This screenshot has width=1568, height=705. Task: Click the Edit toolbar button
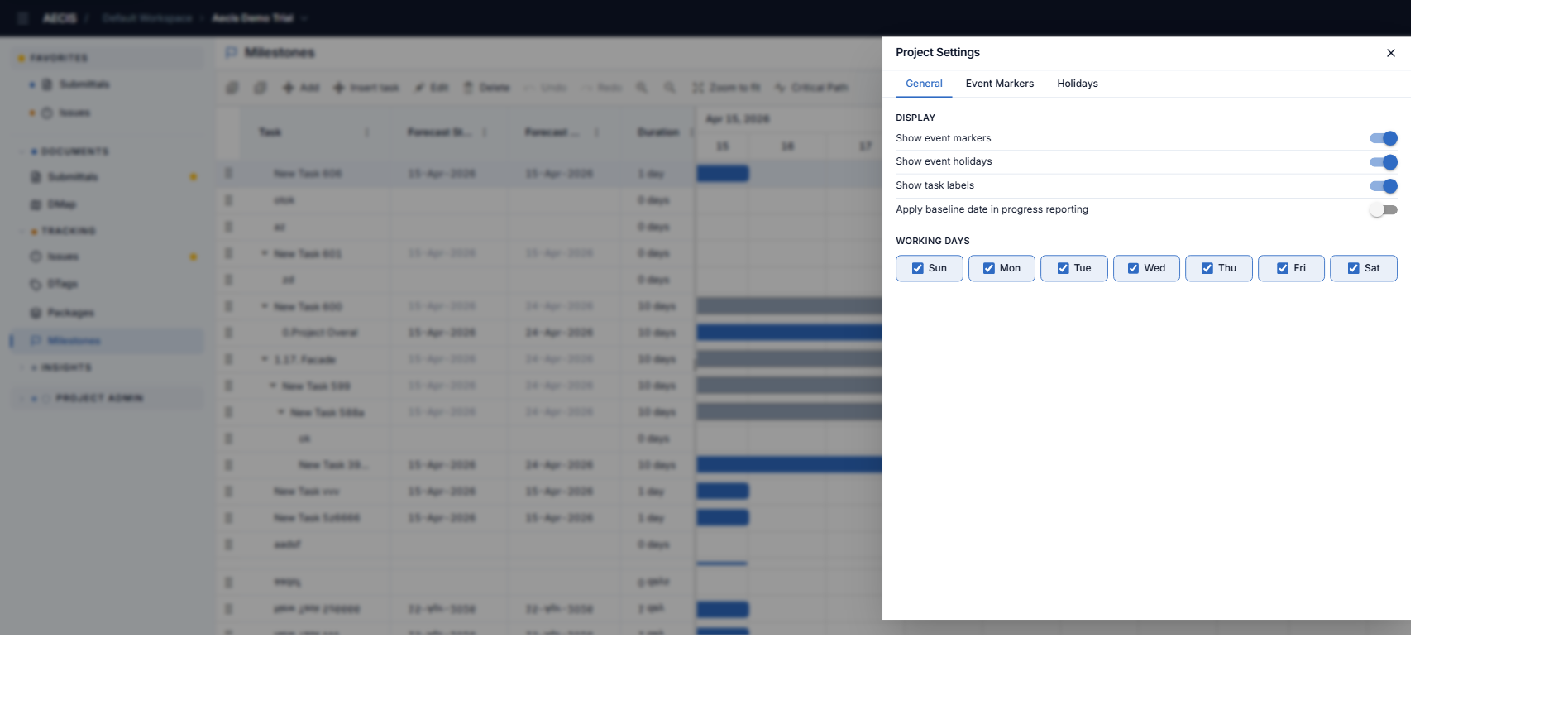[432, 88]
